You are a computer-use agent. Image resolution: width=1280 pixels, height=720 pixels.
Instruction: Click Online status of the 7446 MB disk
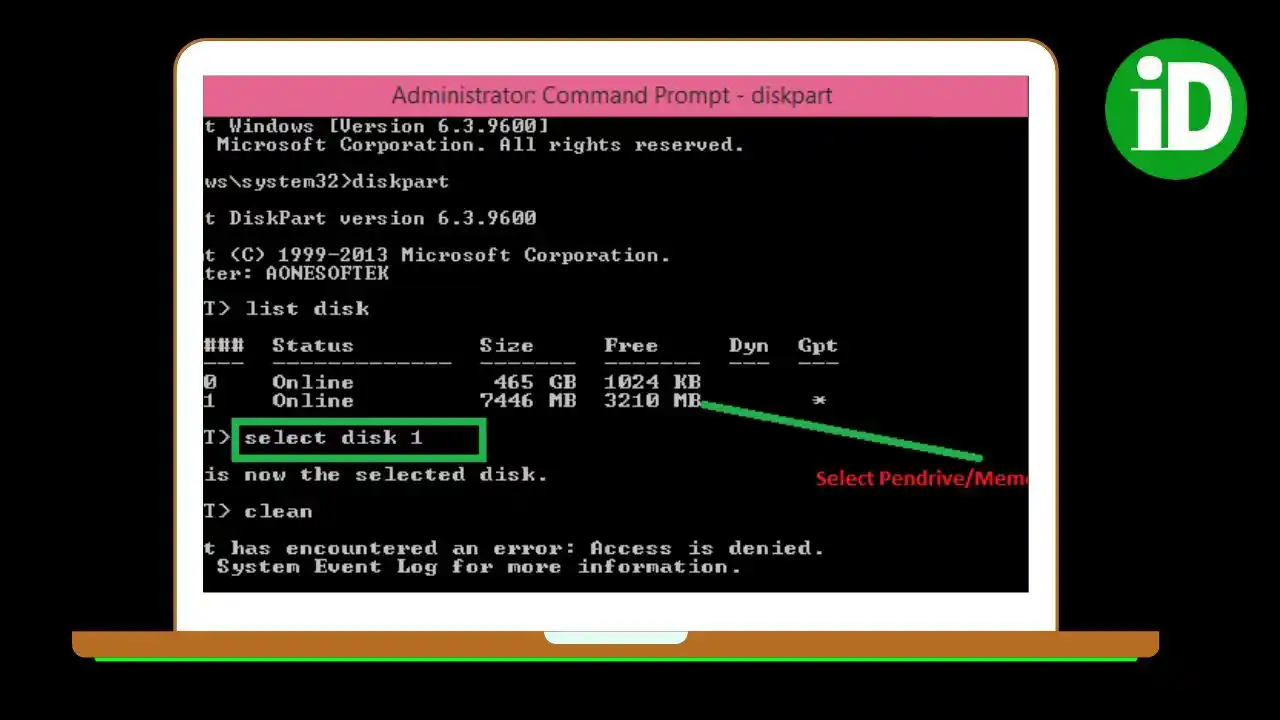click(x=313, y=401)
